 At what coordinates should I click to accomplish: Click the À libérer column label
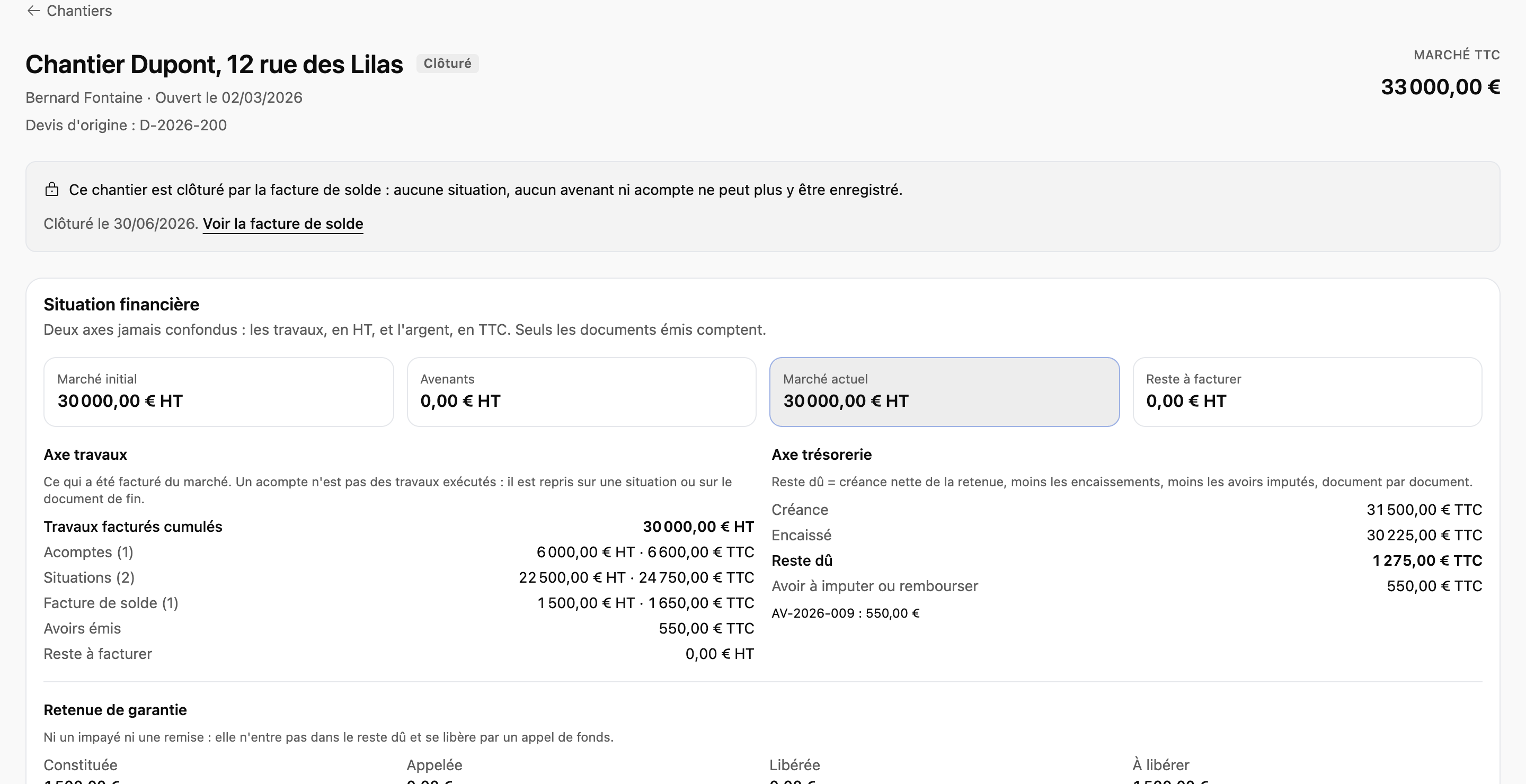click(1160, 764)
